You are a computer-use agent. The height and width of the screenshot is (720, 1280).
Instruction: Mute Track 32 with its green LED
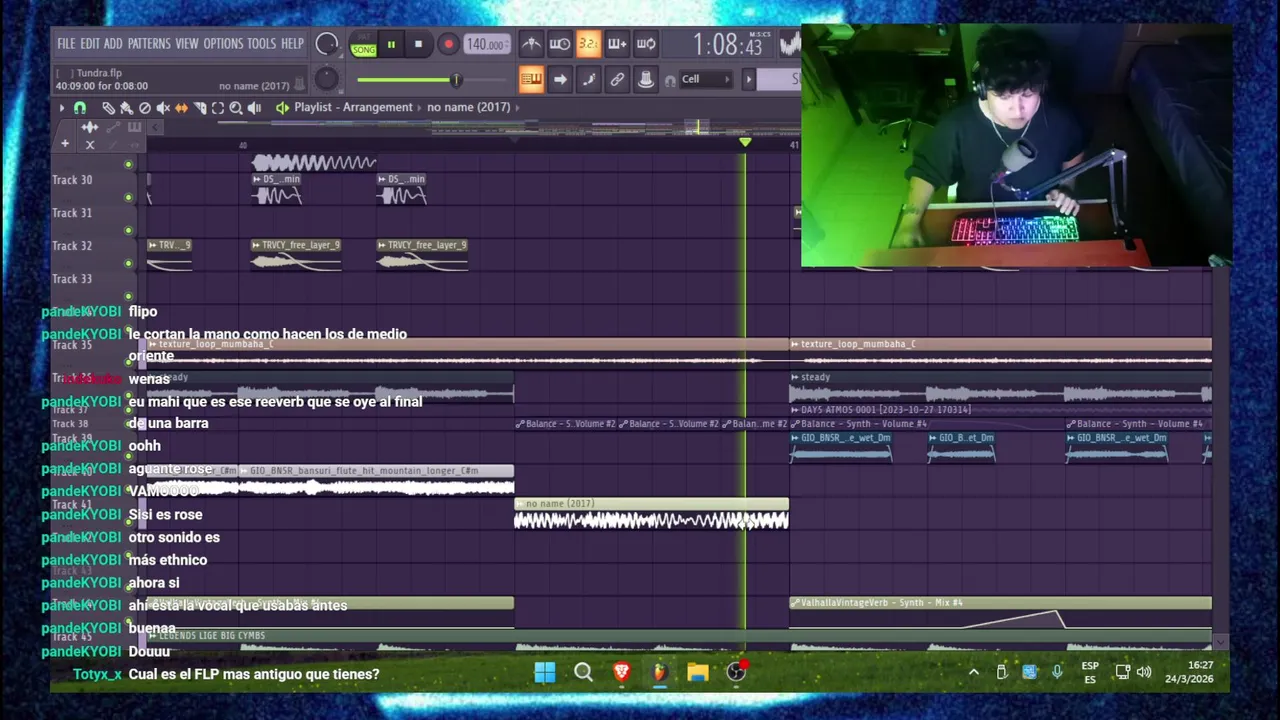click(x=128, y=263)
